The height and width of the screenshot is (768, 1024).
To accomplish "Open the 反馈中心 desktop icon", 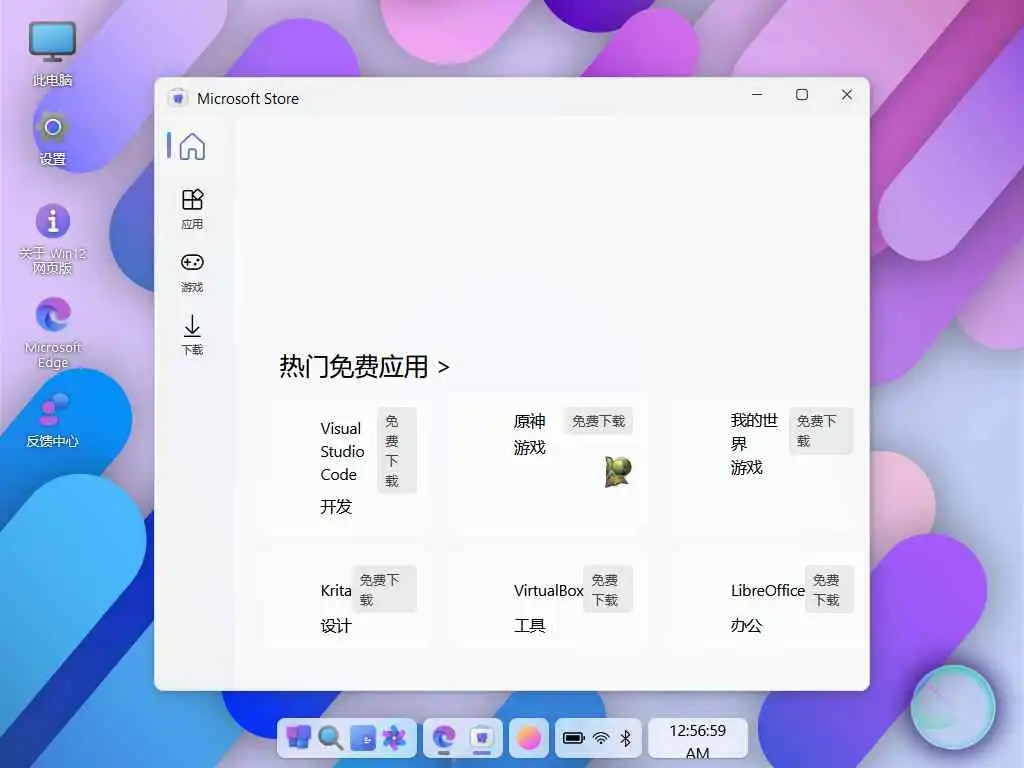I will pyautogui.click(x=52, y=421).
